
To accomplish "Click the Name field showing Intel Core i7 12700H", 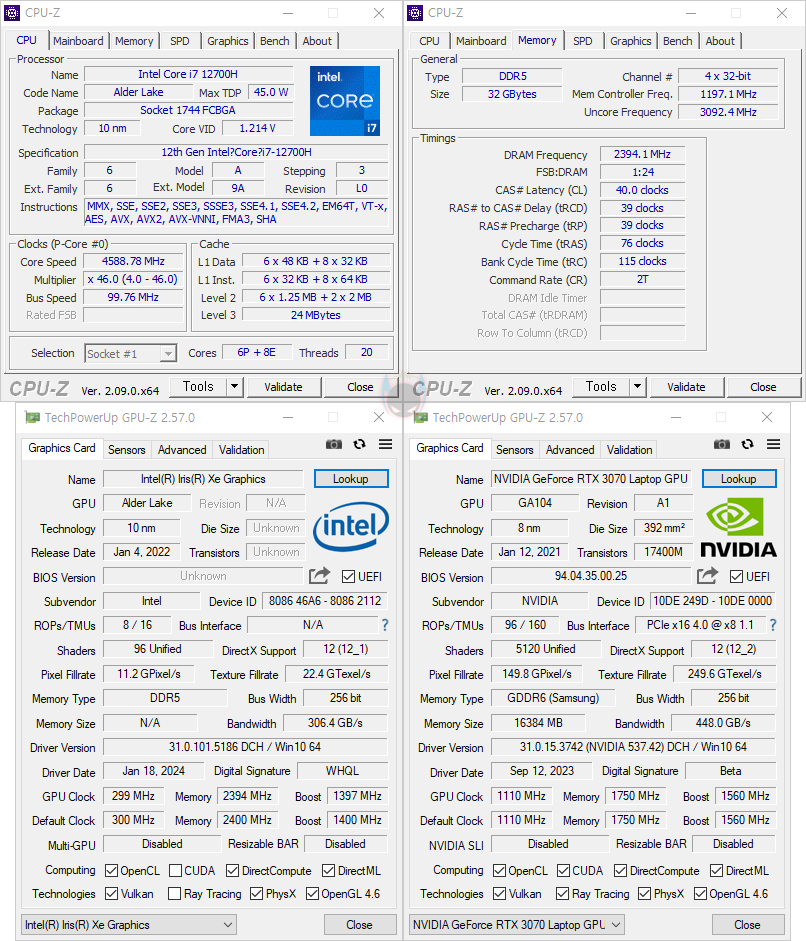I will point(188,74).
